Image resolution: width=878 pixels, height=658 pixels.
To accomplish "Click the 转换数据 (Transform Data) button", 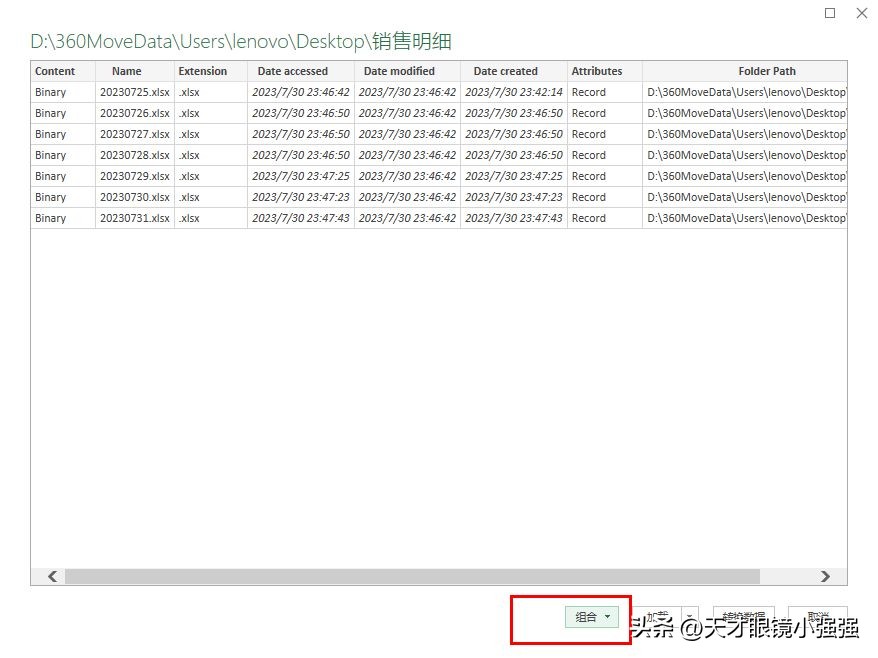I will pos(743,617).
